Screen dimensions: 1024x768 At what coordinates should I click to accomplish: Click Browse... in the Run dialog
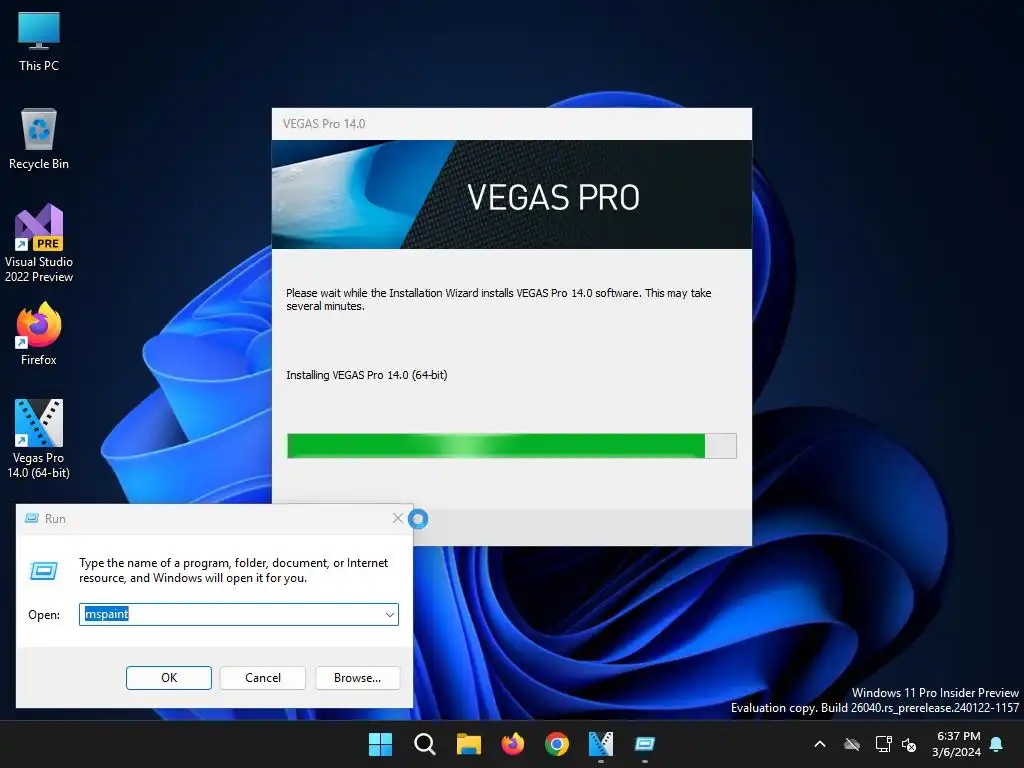click(357, 678)
